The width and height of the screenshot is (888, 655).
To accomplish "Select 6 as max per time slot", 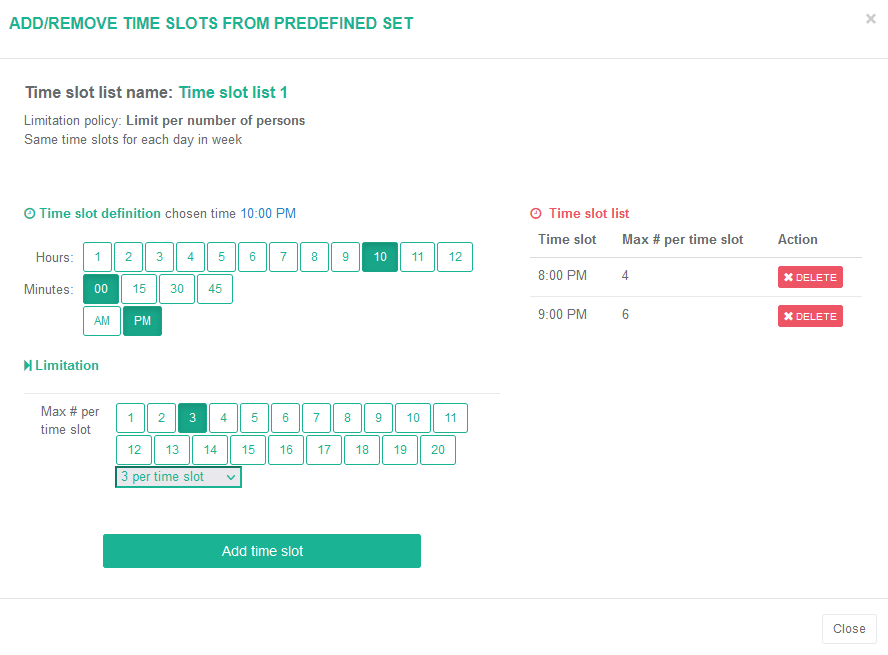I will coord(285,418).
